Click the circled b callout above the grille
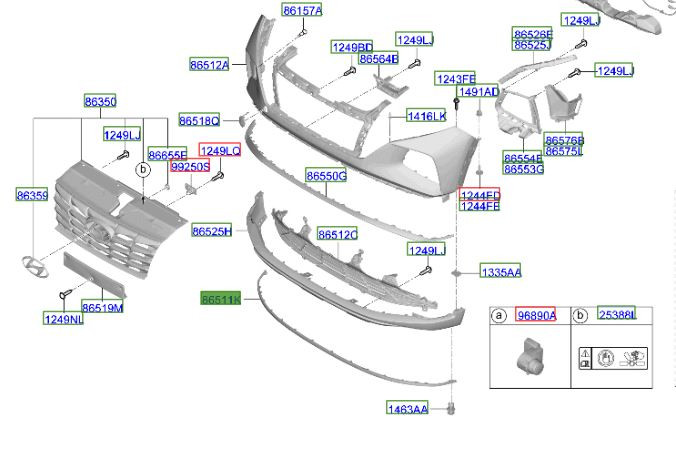The width and height of the screenshot is (676, 451). click(144, 170)
